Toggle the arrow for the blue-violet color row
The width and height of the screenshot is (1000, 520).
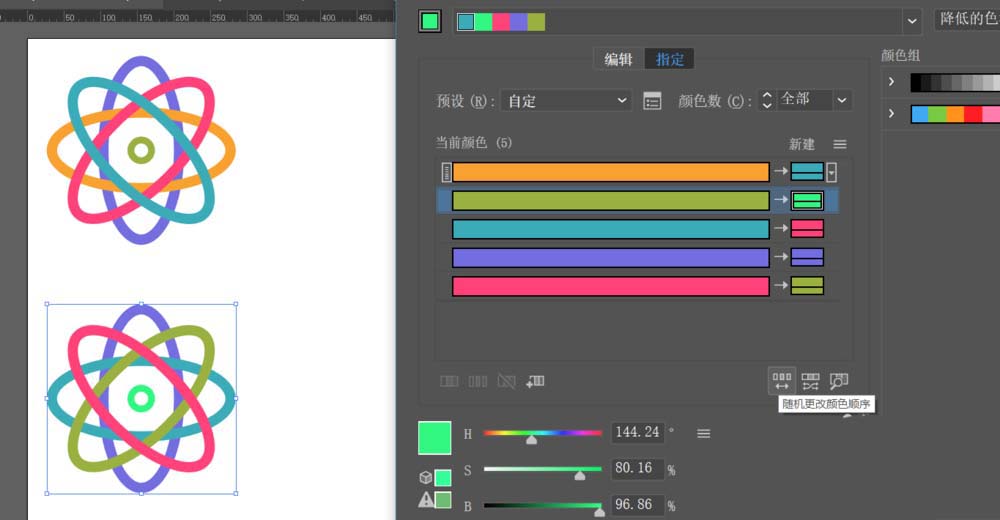point(780,258)
